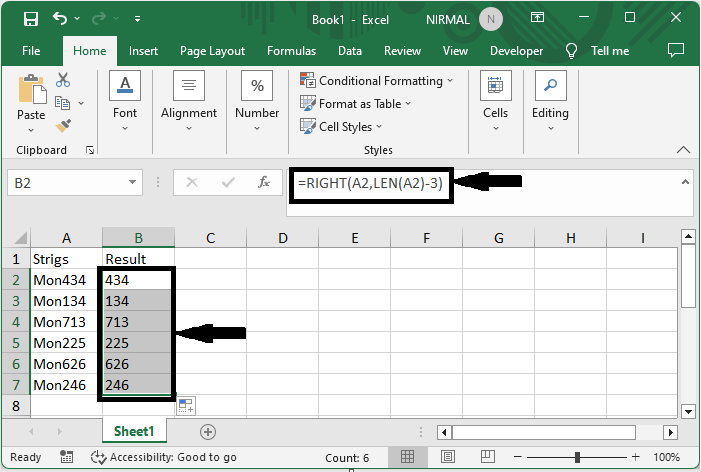Open the View tab
This screenshot has width=701, height=472.
point(455,51)
